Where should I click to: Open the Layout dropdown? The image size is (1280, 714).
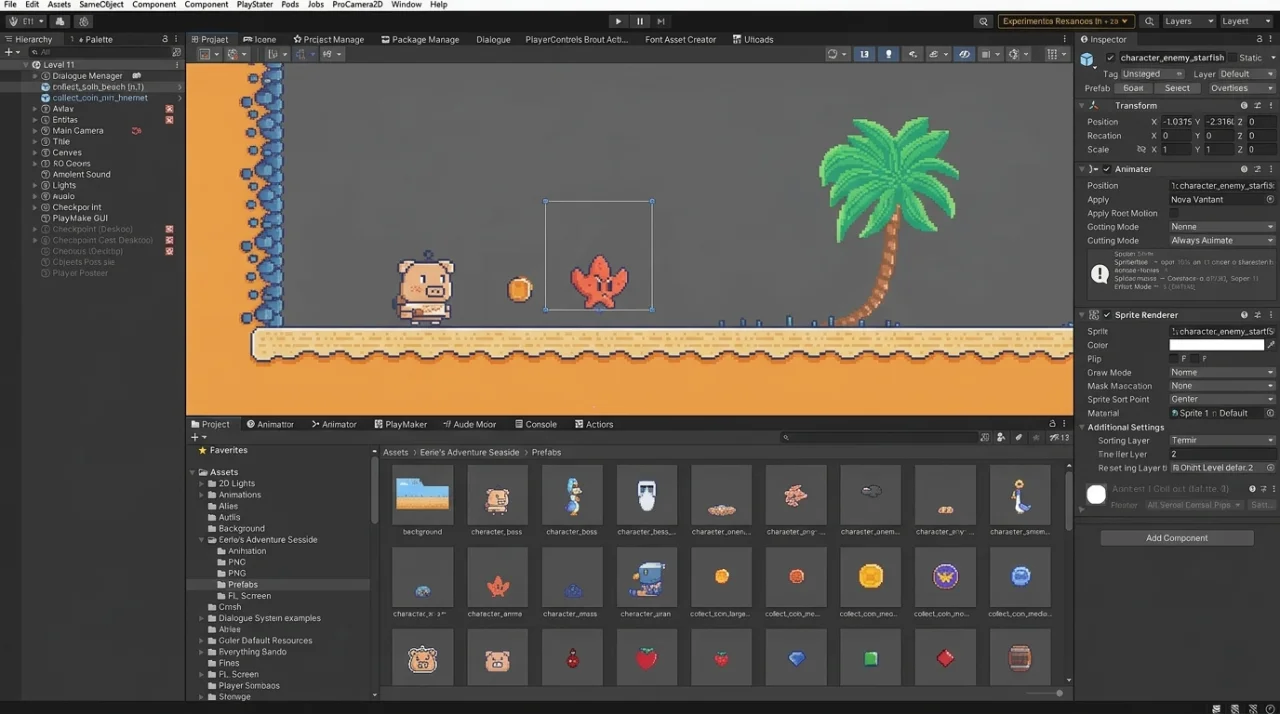[x=1247, y=21]
